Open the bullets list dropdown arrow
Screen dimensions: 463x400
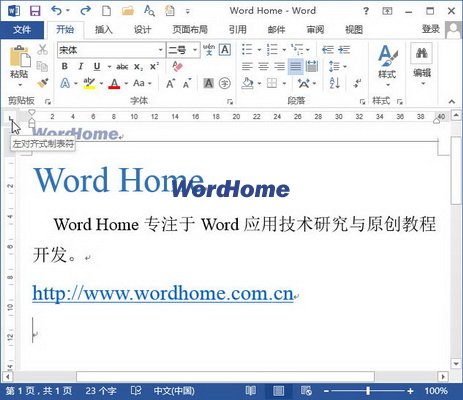pos(259,50)
